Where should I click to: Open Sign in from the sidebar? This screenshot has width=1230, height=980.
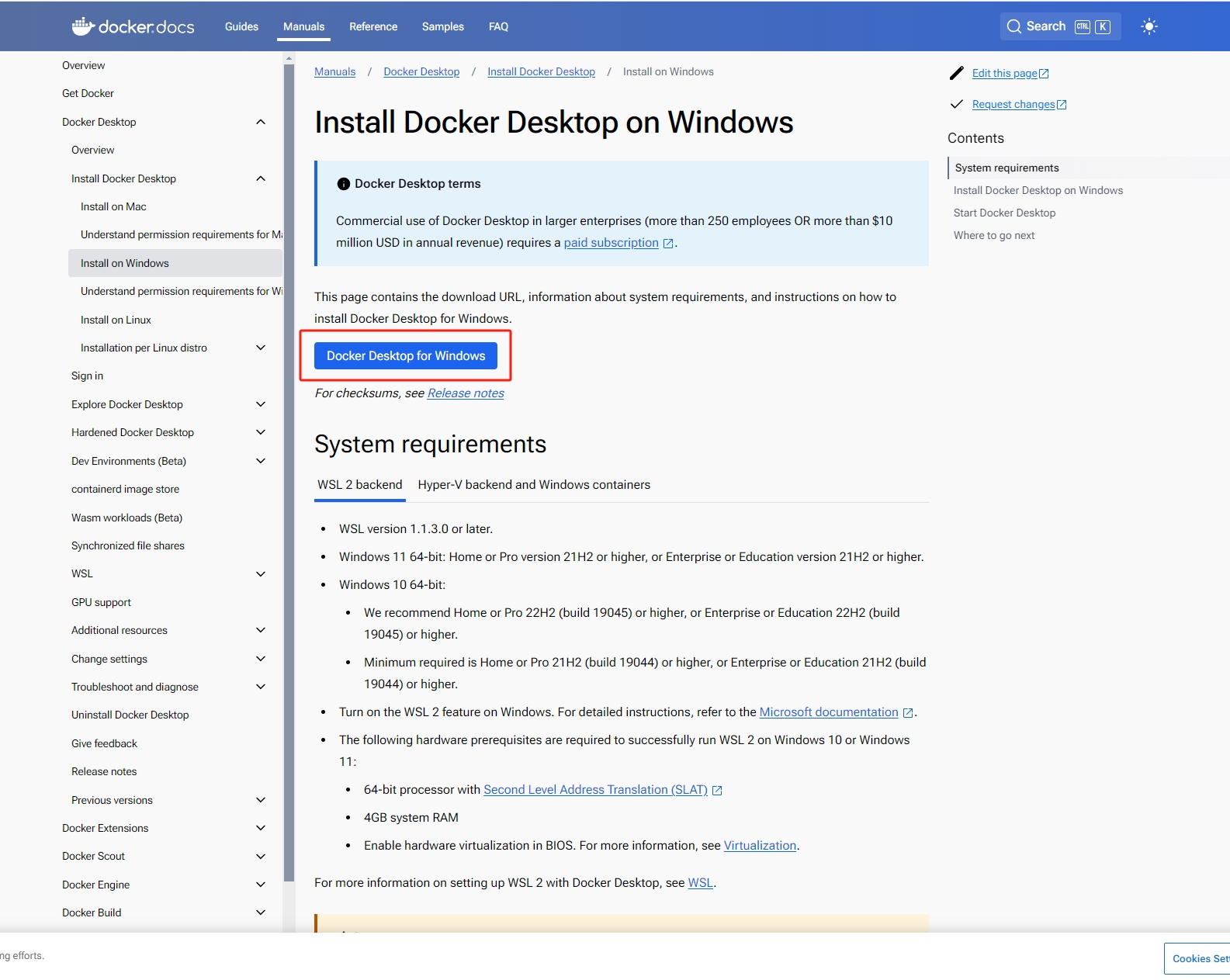[87, 376]
